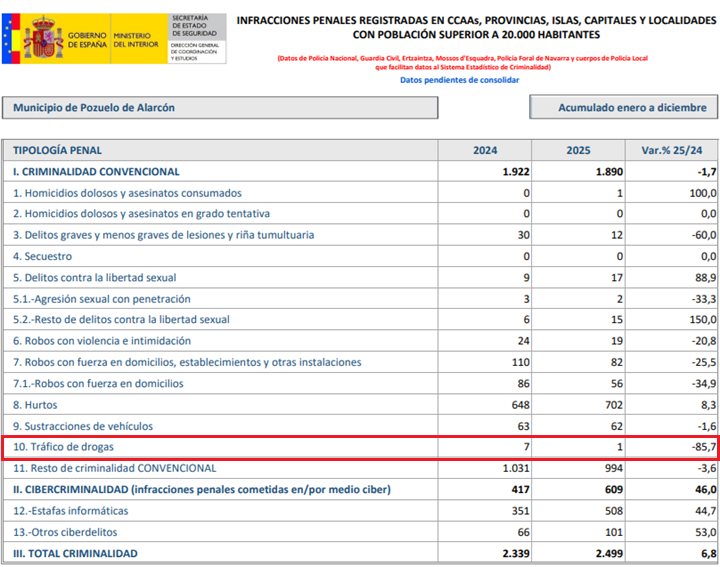Click the Ministerio del Interior logo text
Screen dimensions: 720x567
point(135,40)
